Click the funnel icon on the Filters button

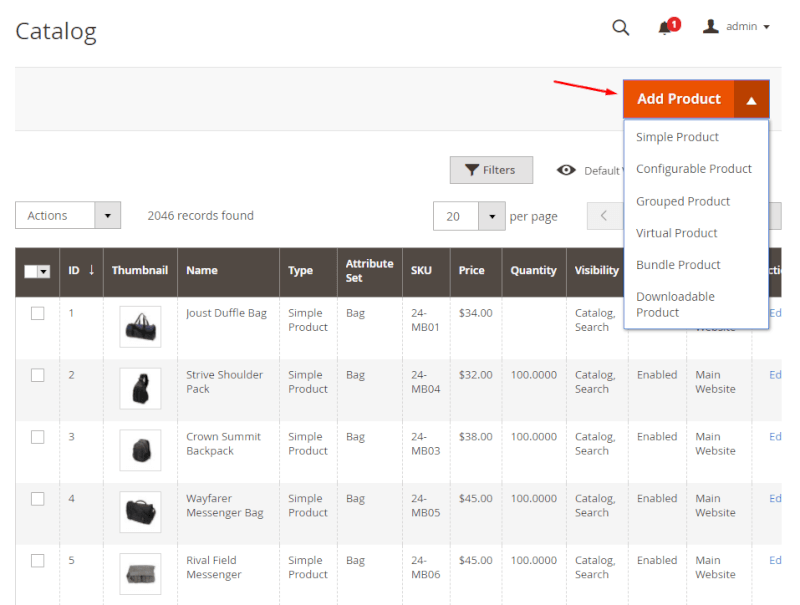474,170
